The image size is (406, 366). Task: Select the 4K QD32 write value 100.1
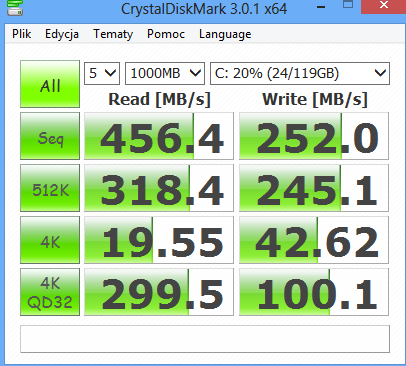click(x=314, y=292)
